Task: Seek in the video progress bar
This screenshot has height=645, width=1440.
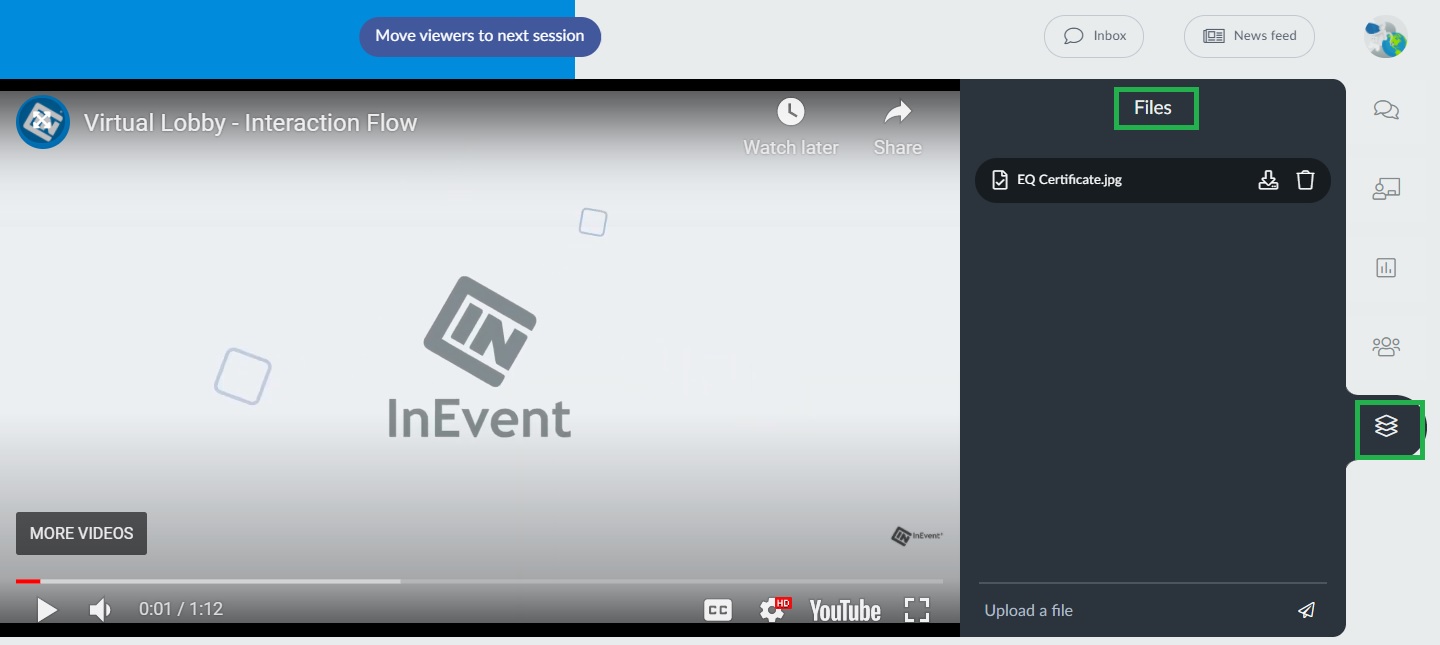Action: tap(479, 581)
